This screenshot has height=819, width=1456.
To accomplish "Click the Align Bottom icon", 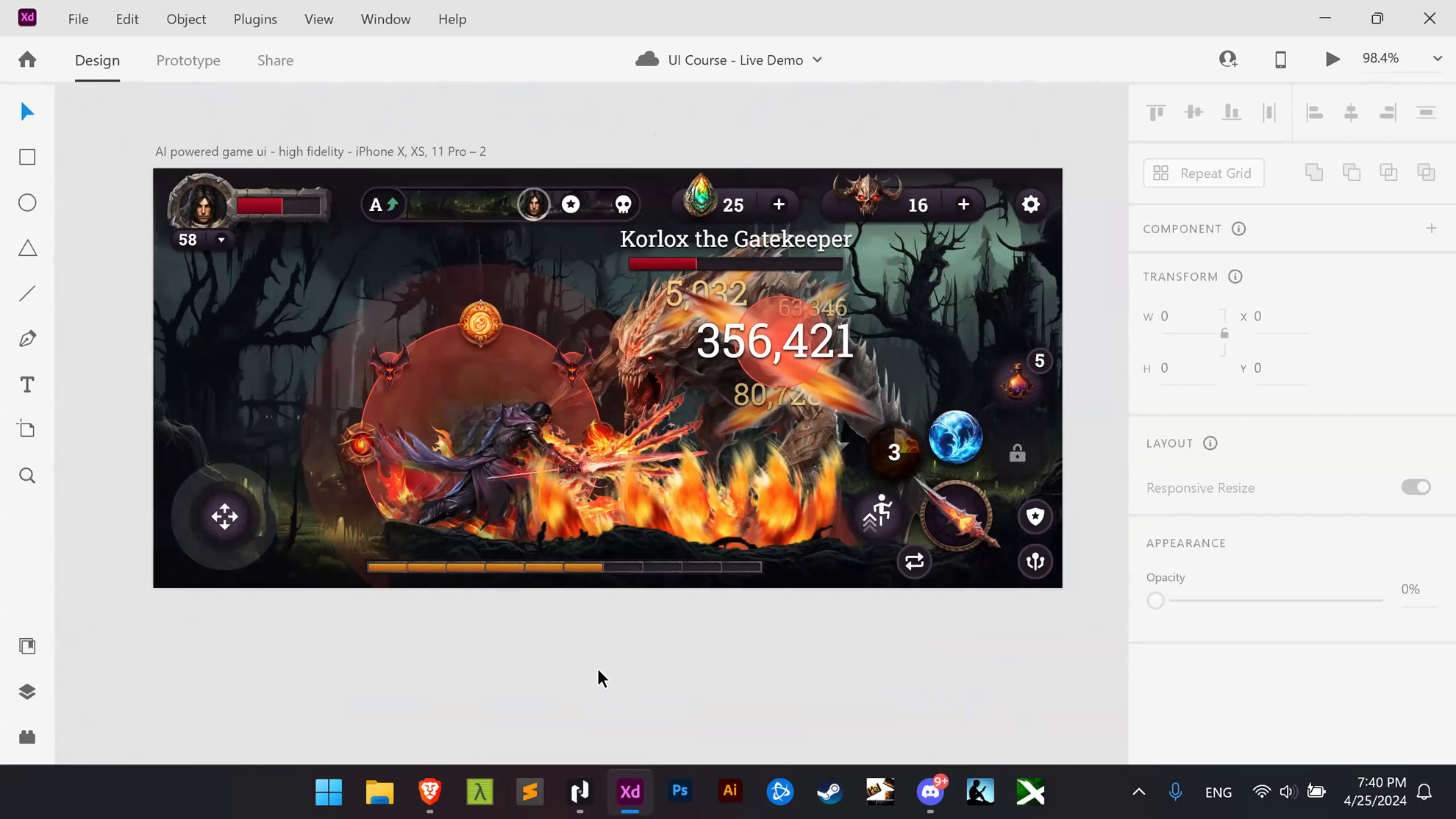I will pos(1232,112).
